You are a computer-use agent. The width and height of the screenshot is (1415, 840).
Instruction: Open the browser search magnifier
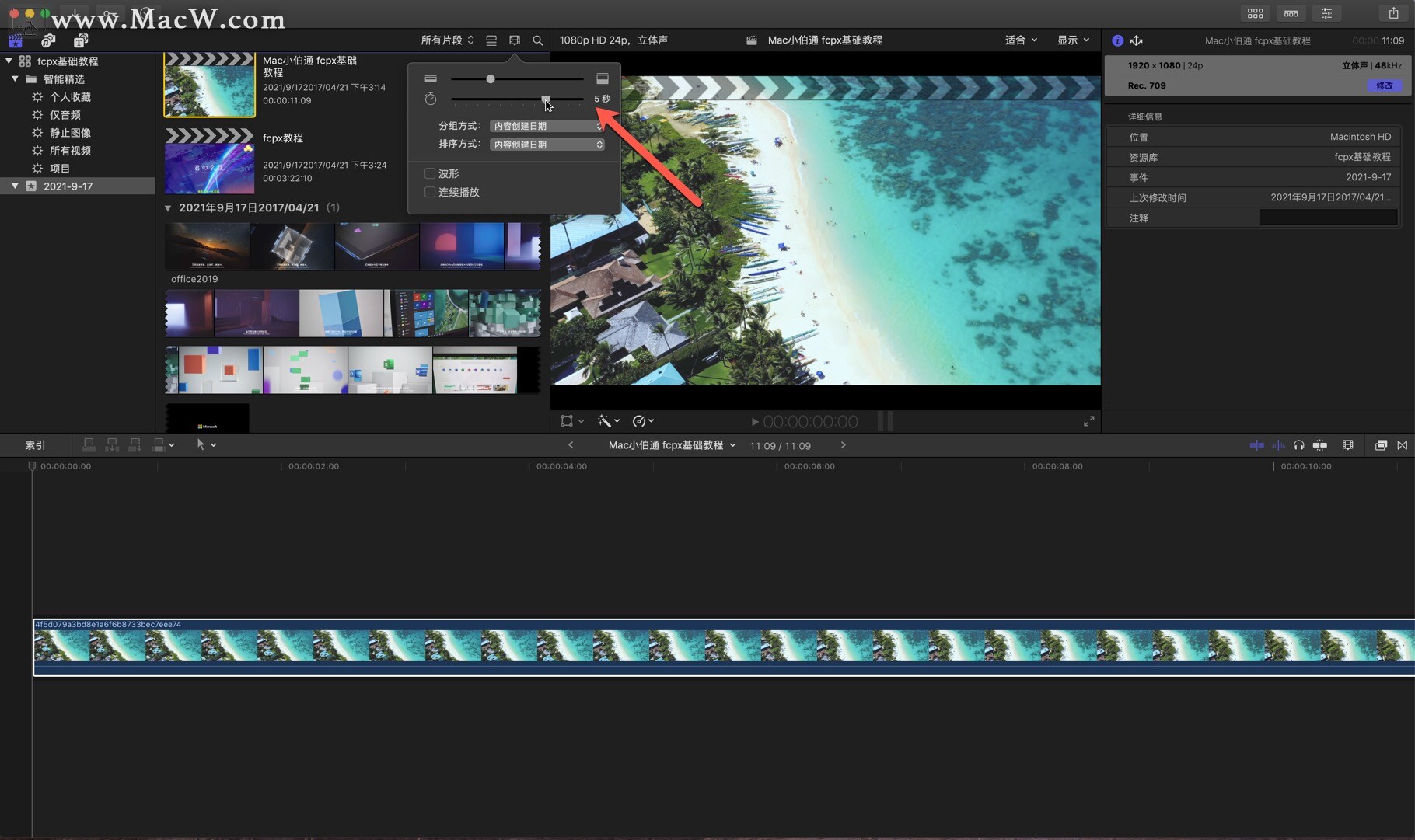tap(538, 40)
